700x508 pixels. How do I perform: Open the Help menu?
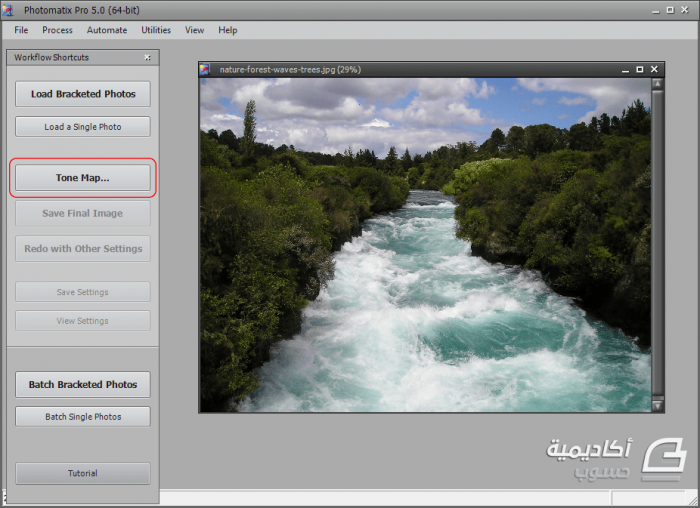pyautogui.click(x=228, y=30)
